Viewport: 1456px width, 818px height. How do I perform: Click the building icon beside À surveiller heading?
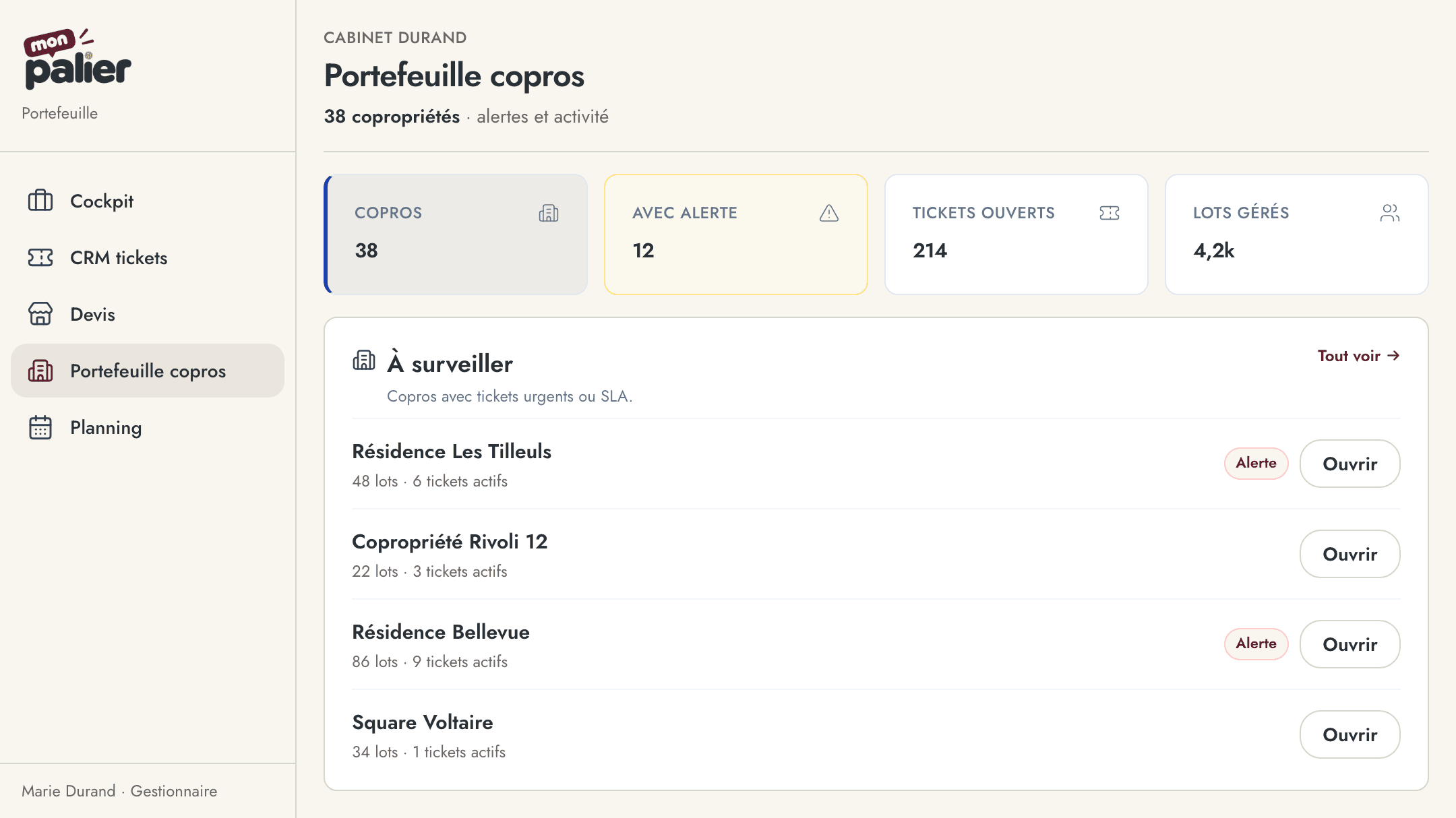coord(364,360)
